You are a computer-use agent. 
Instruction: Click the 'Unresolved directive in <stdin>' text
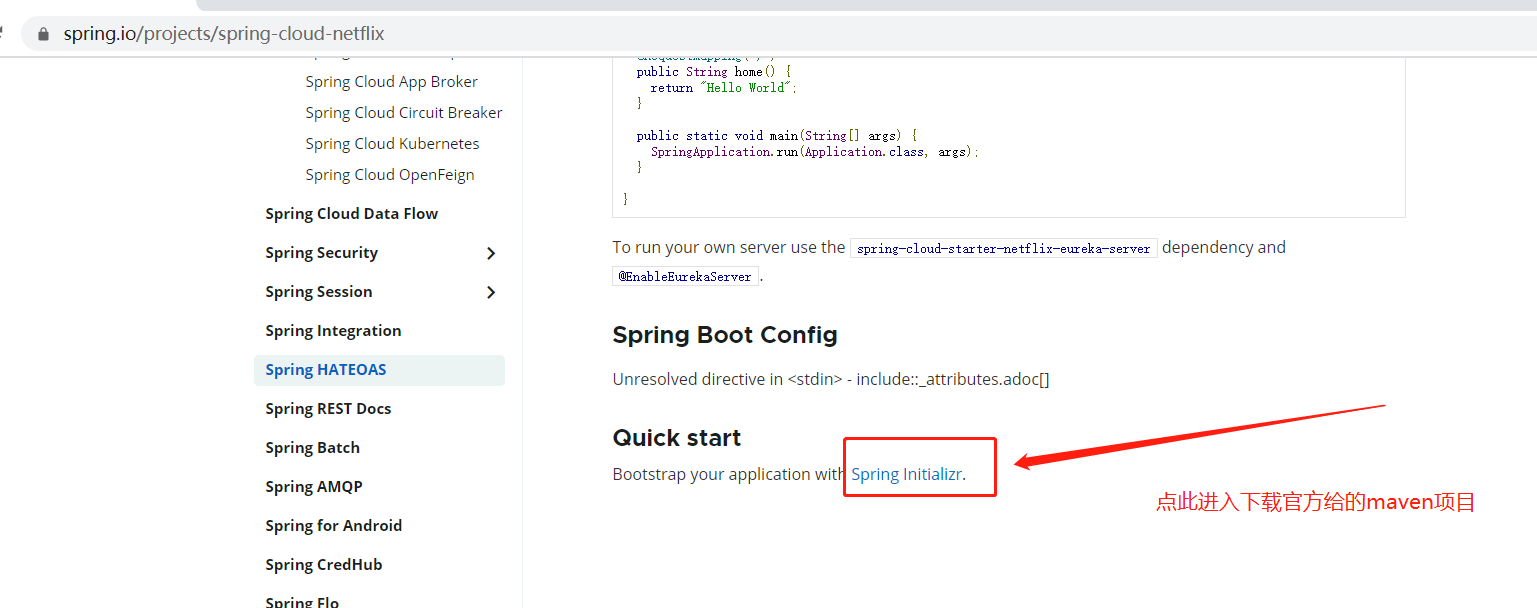click(831, 379)
